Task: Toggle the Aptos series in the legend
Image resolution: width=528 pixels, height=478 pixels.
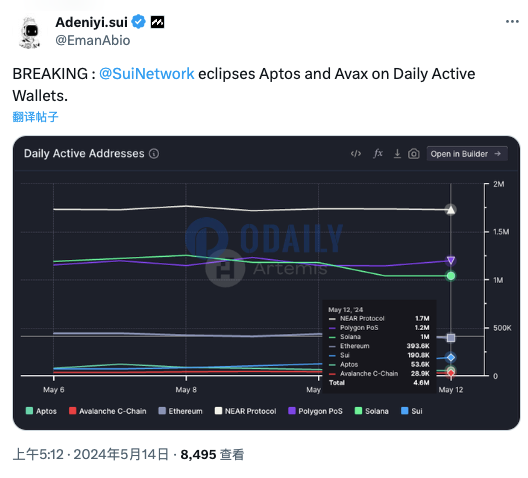Action: (41, 411)
